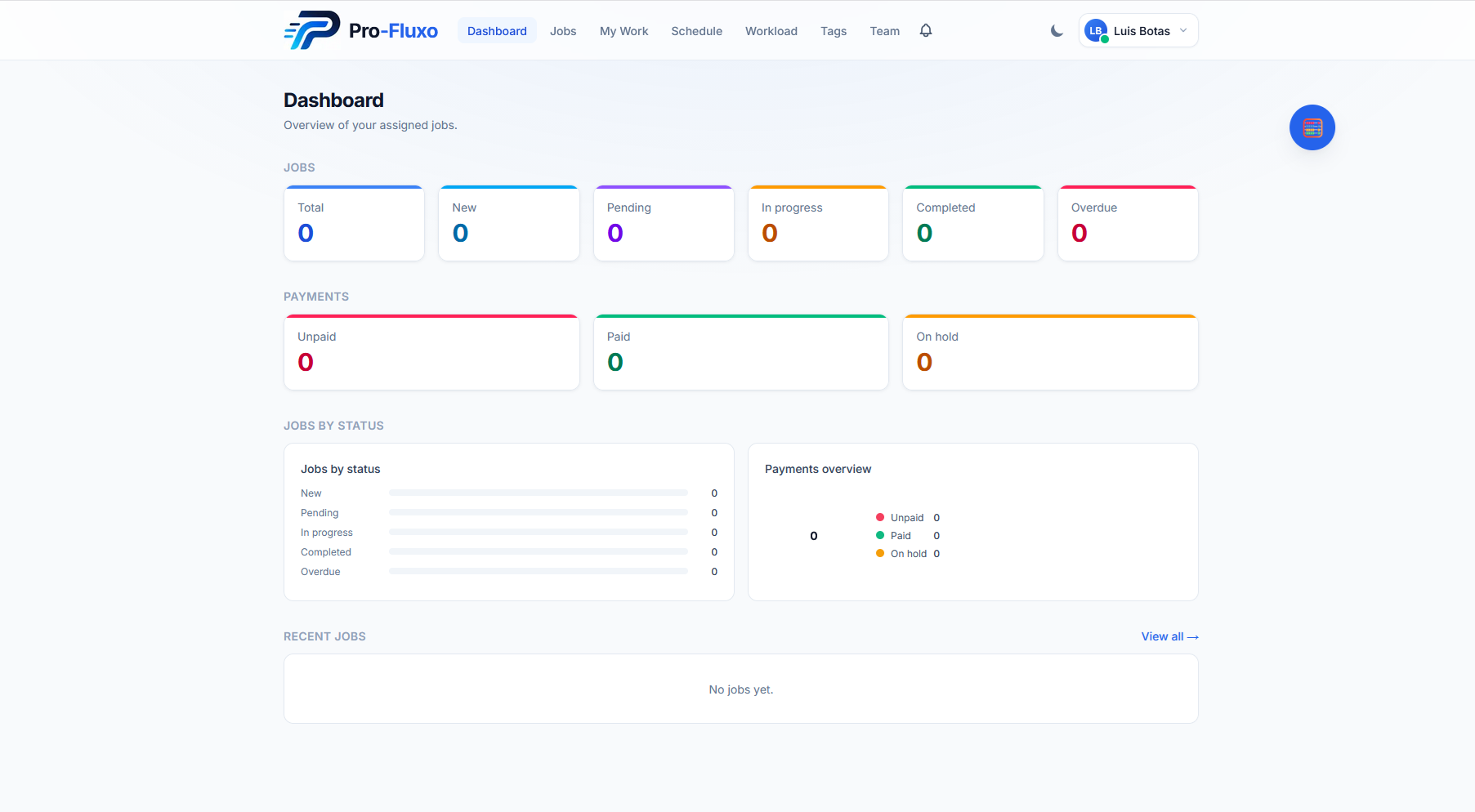Viewport: 1475px width, 812px height.
Task: Open the Workload nav item
Action: [x=771, y=31]
